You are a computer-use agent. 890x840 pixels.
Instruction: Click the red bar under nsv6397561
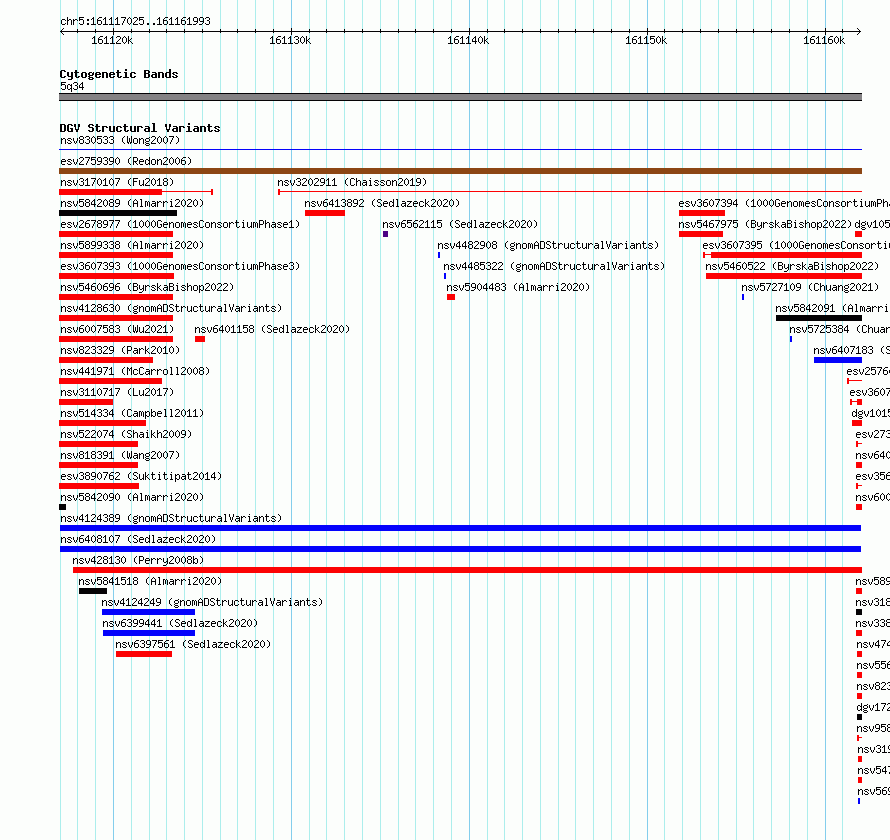(144, 654)
